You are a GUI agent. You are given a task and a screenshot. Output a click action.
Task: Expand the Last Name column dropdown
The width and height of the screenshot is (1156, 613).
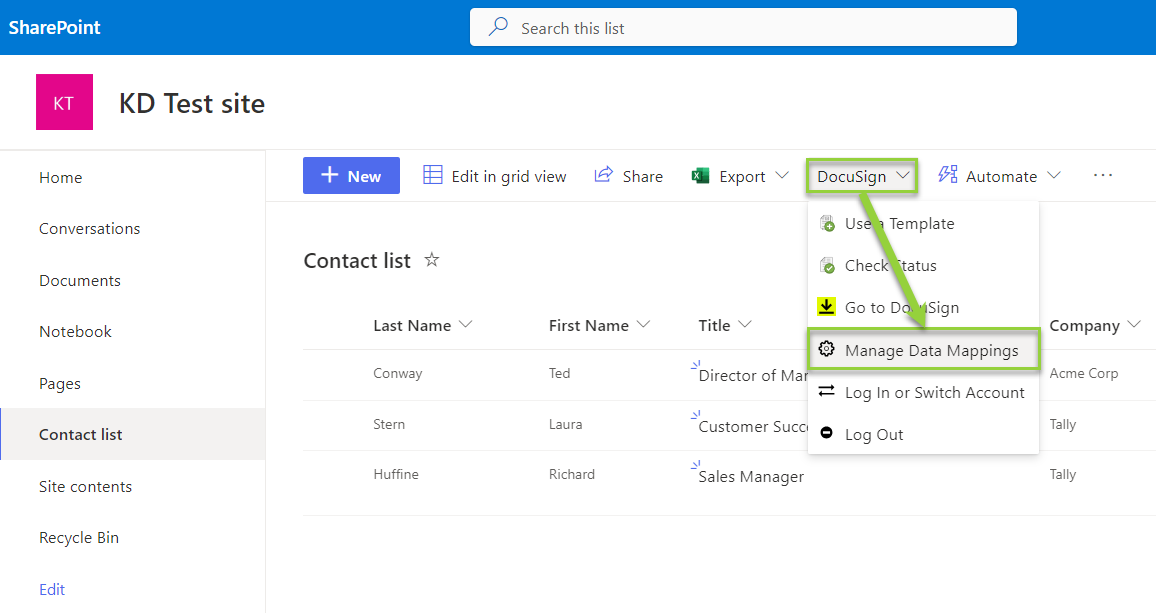coord(466,325)
